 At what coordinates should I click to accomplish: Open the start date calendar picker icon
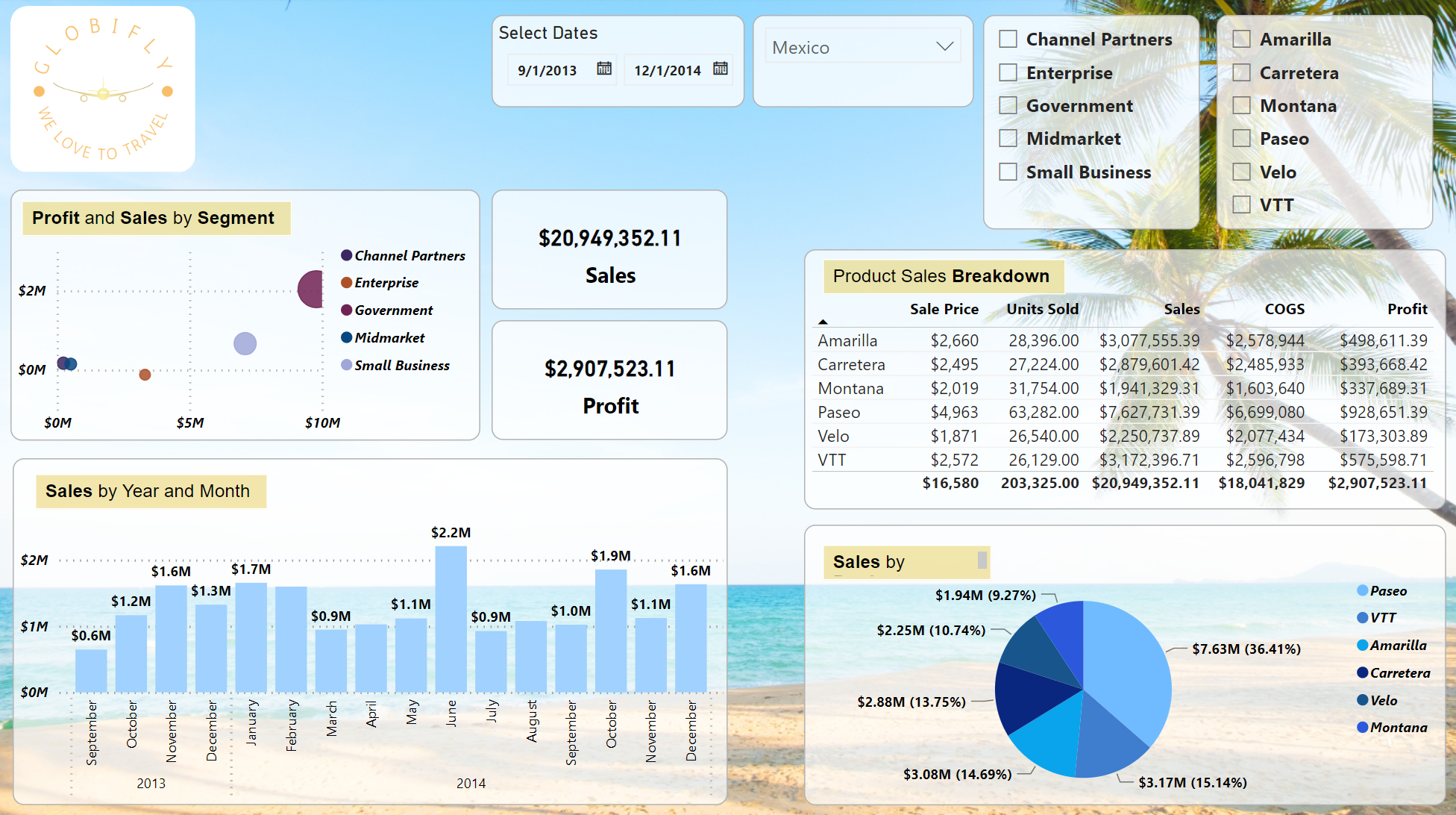604,69
